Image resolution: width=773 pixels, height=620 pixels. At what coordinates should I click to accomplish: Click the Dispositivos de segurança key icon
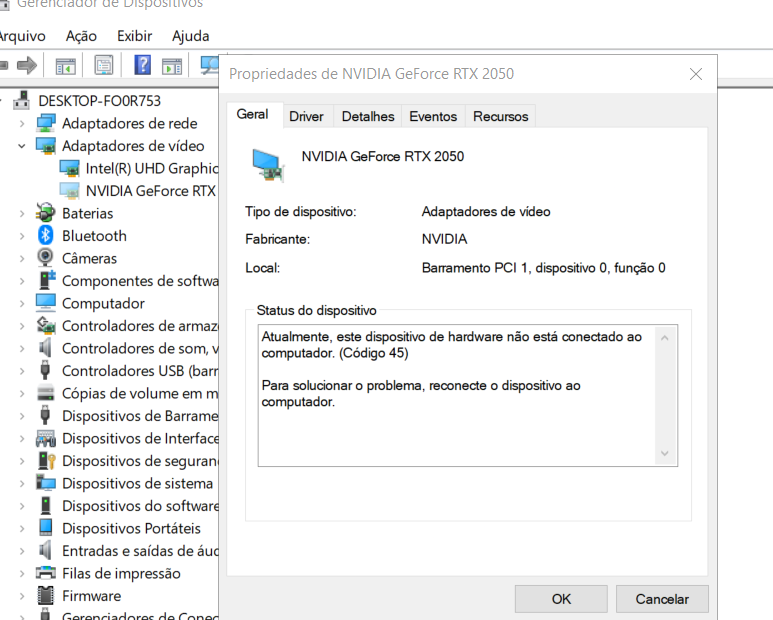pyautogui.click(x=47, y=460)
